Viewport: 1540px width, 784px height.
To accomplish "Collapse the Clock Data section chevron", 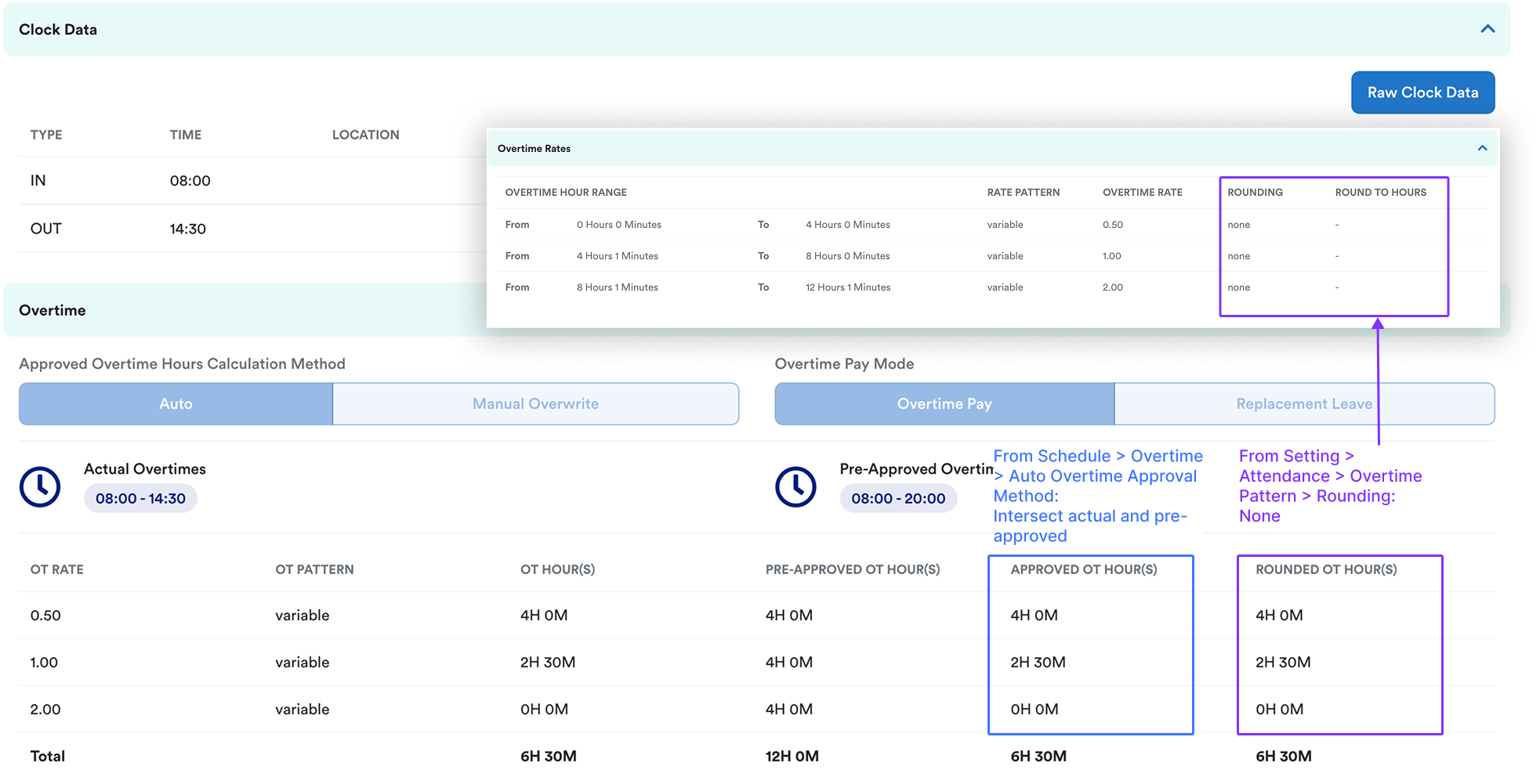I will pyautogui.click(x=1487, y=29).
